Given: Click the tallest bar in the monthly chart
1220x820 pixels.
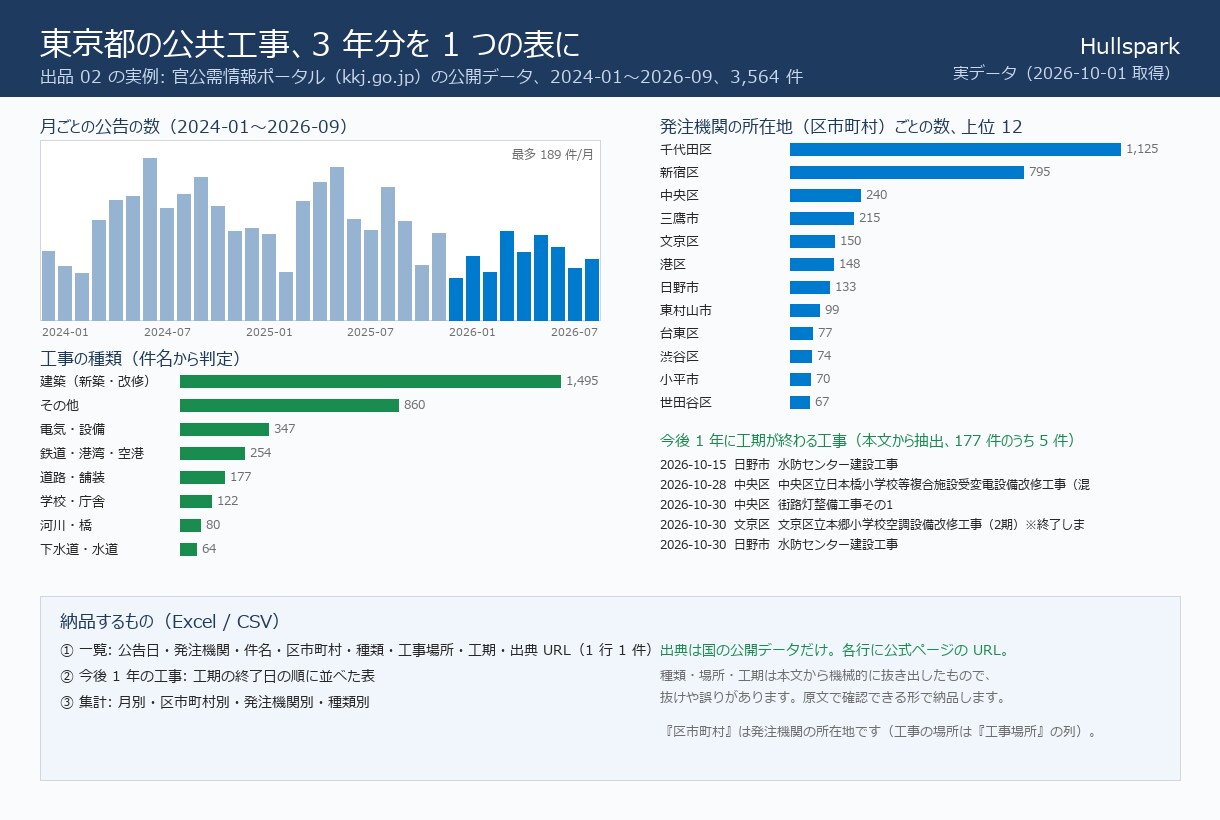Looking at the screenshot, I should tap(150, 239).
